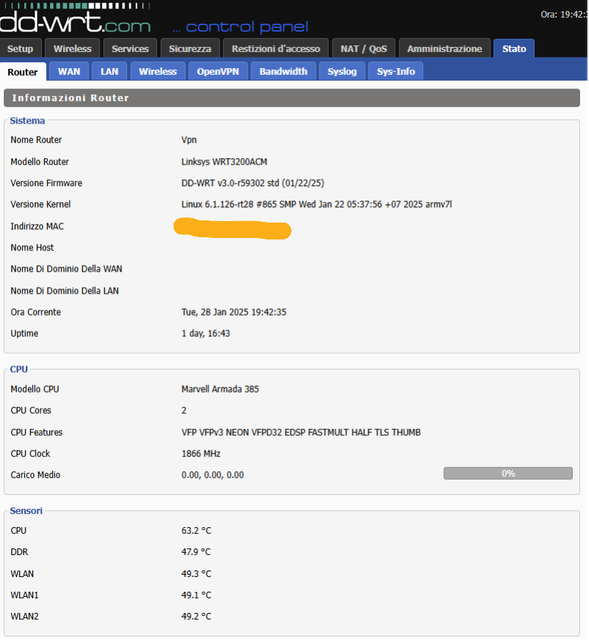Click the CPU Cores value 2
Screen dimensions: 589x640
(x=184, y=411)
